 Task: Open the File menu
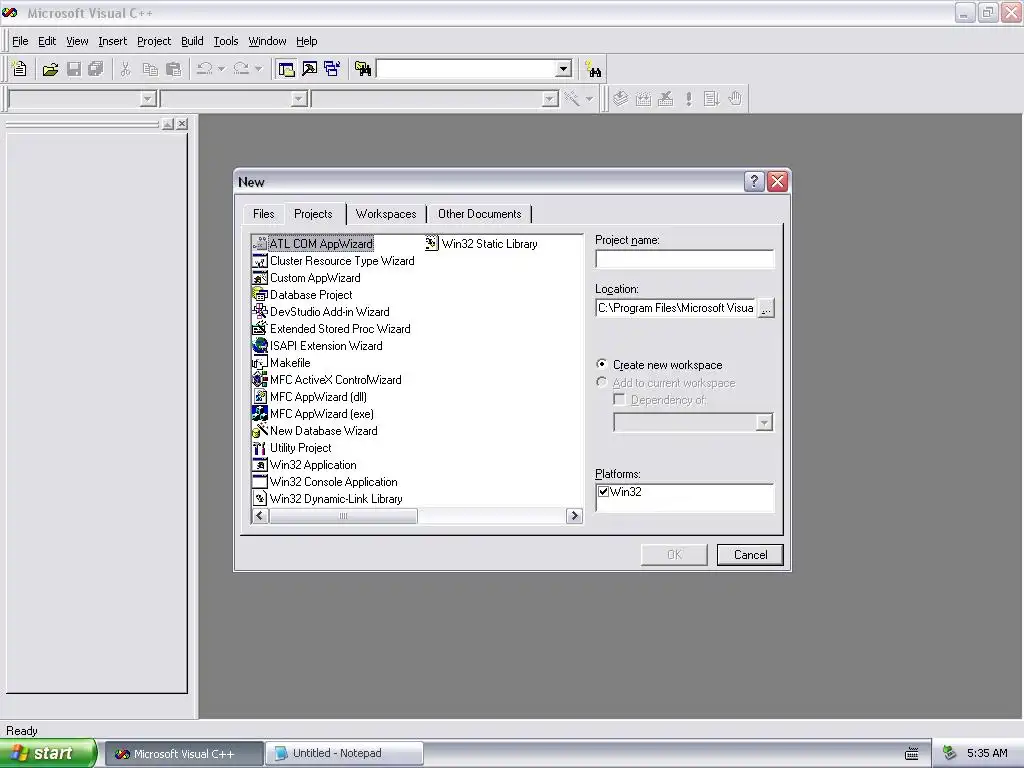click(x=20, y=41)
